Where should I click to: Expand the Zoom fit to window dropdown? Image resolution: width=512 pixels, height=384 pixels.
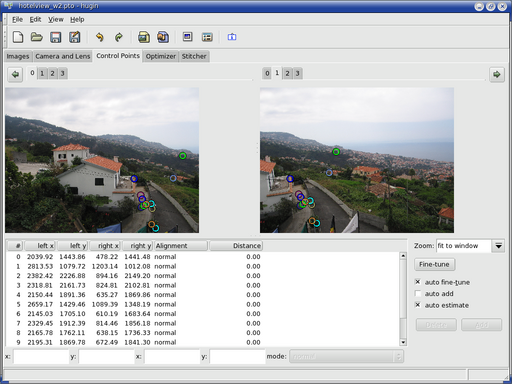point(498,246)
